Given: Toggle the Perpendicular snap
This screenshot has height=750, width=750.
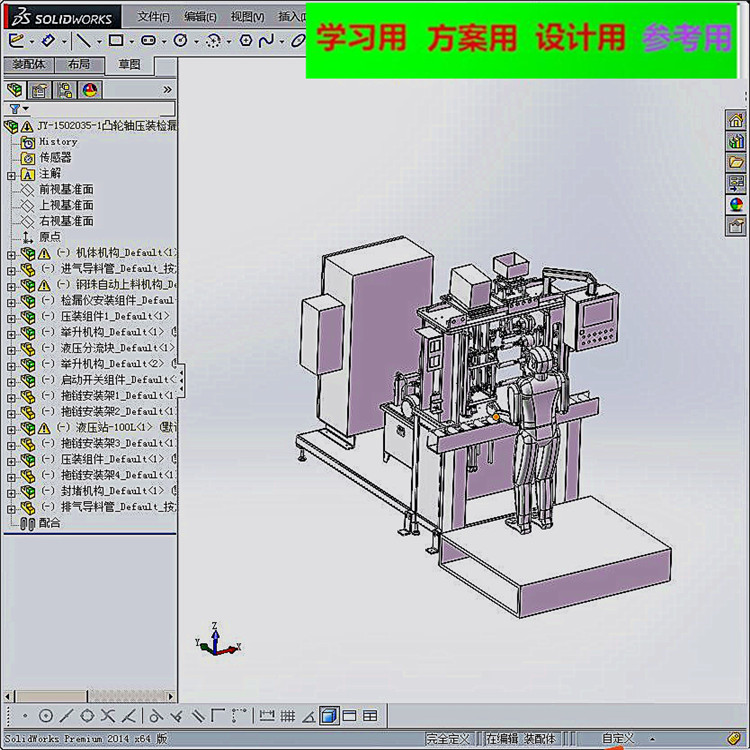Looking at the screenshot, I should coord(176,716).
